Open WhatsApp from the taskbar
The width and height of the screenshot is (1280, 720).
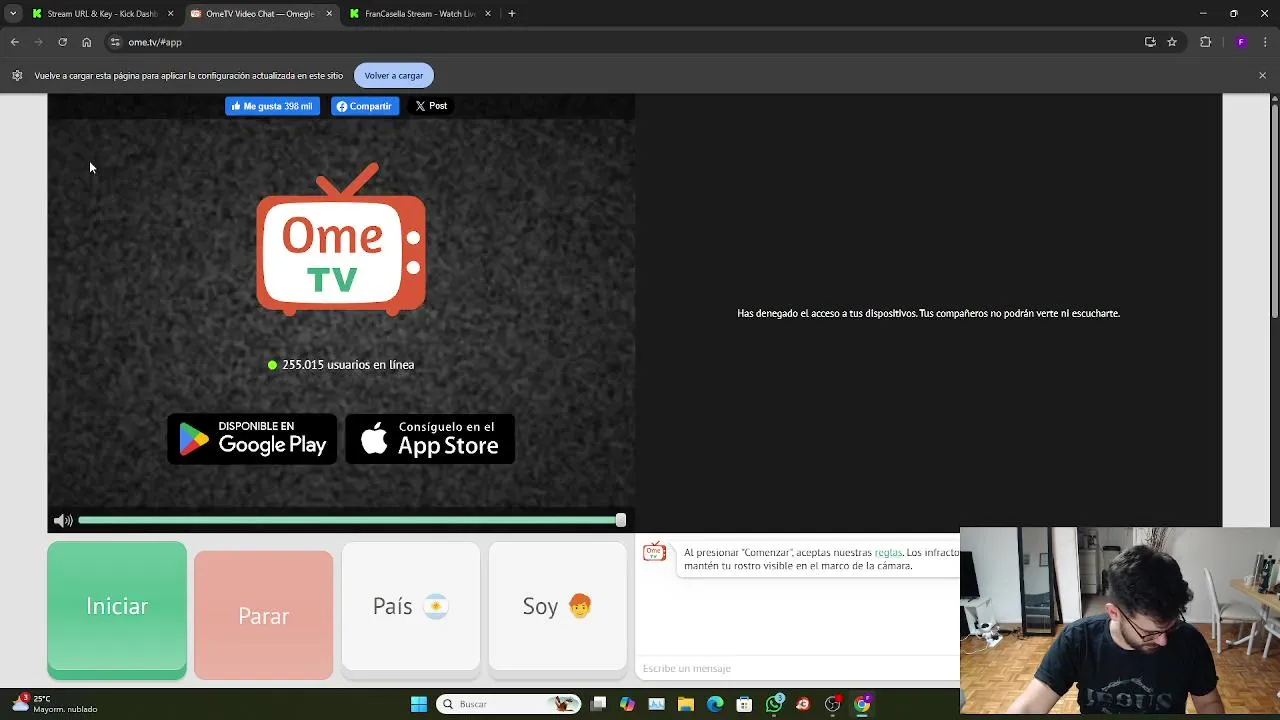pyautogui.click(x=774, y=704)
